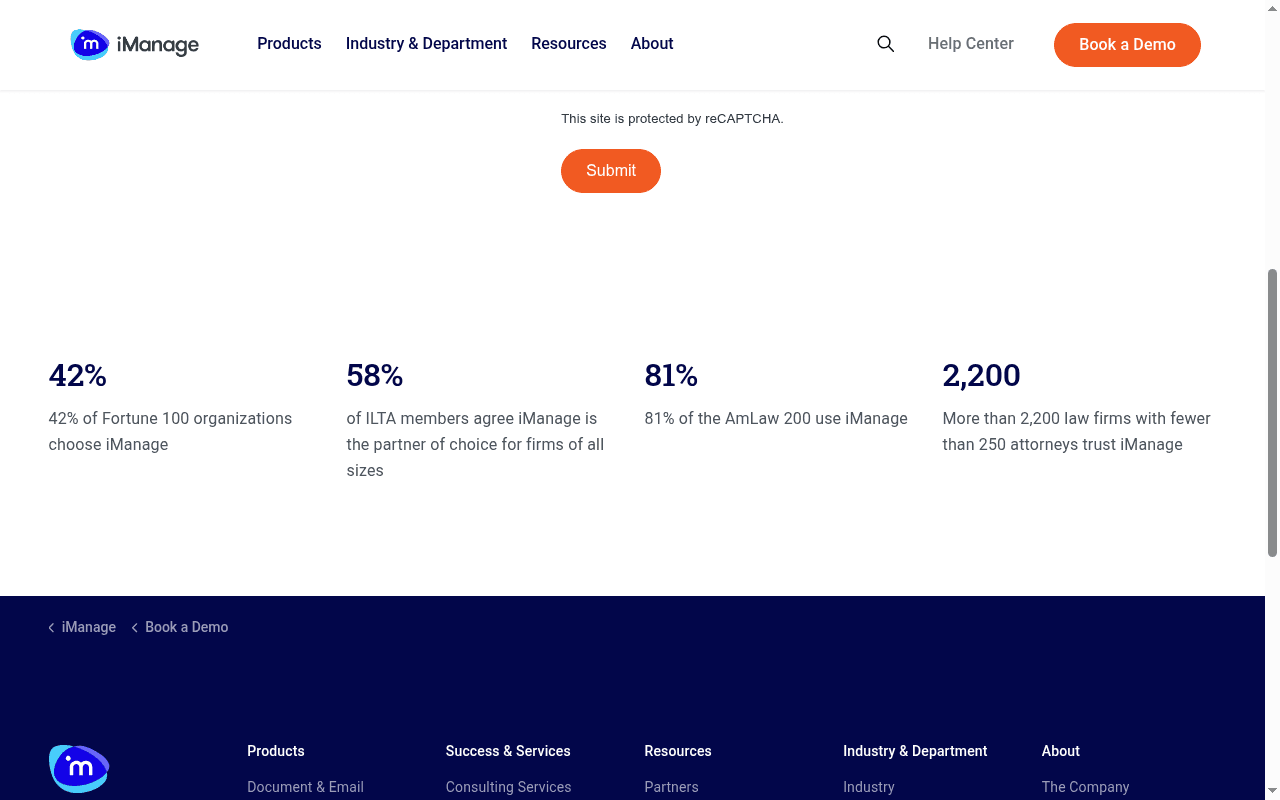Click the footer About heading
Image resolution: width=1280 pixels, height=800 pixels.
pos(1061,751)
